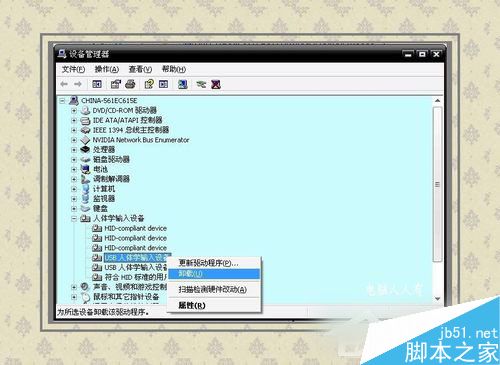This screenshot has height=365, width=500.
Task: Click the NVIDIA Network Bus Enumerator icon
Action: (86, 140)
